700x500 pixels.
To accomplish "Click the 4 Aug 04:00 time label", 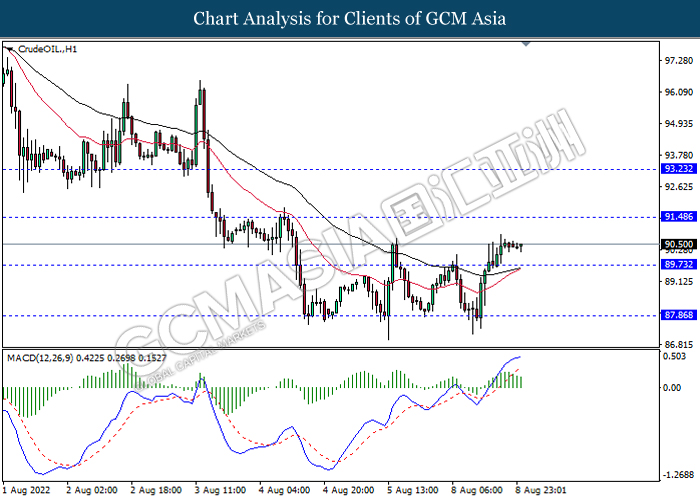I will [285, 490].
